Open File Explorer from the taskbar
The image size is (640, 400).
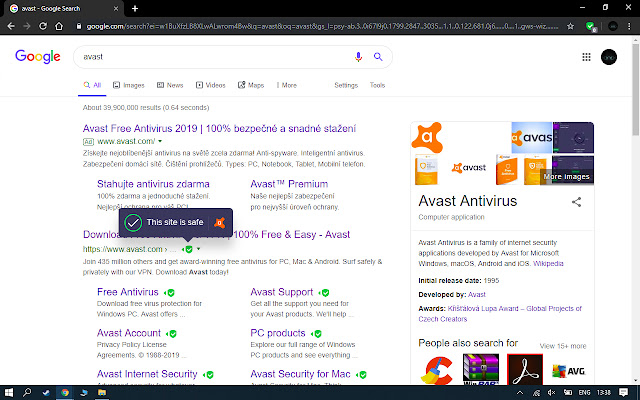[x=102, y=393]
